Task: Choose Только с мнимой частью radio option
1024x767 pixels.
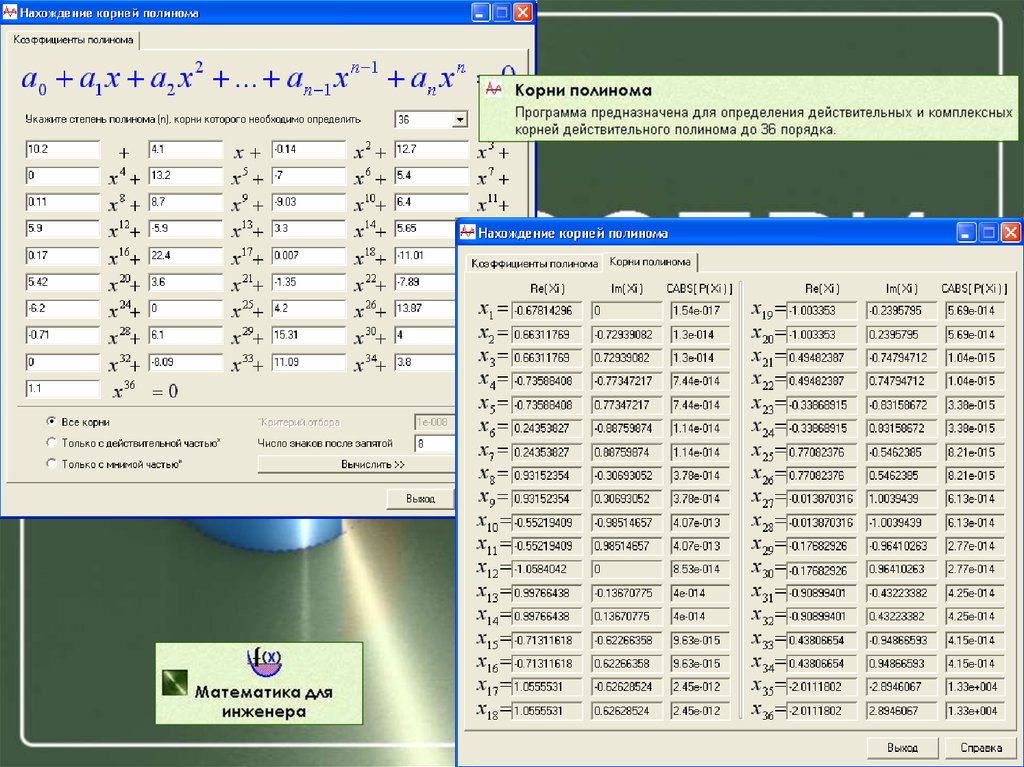Action: pyautogui.click(x=51, y=463)
